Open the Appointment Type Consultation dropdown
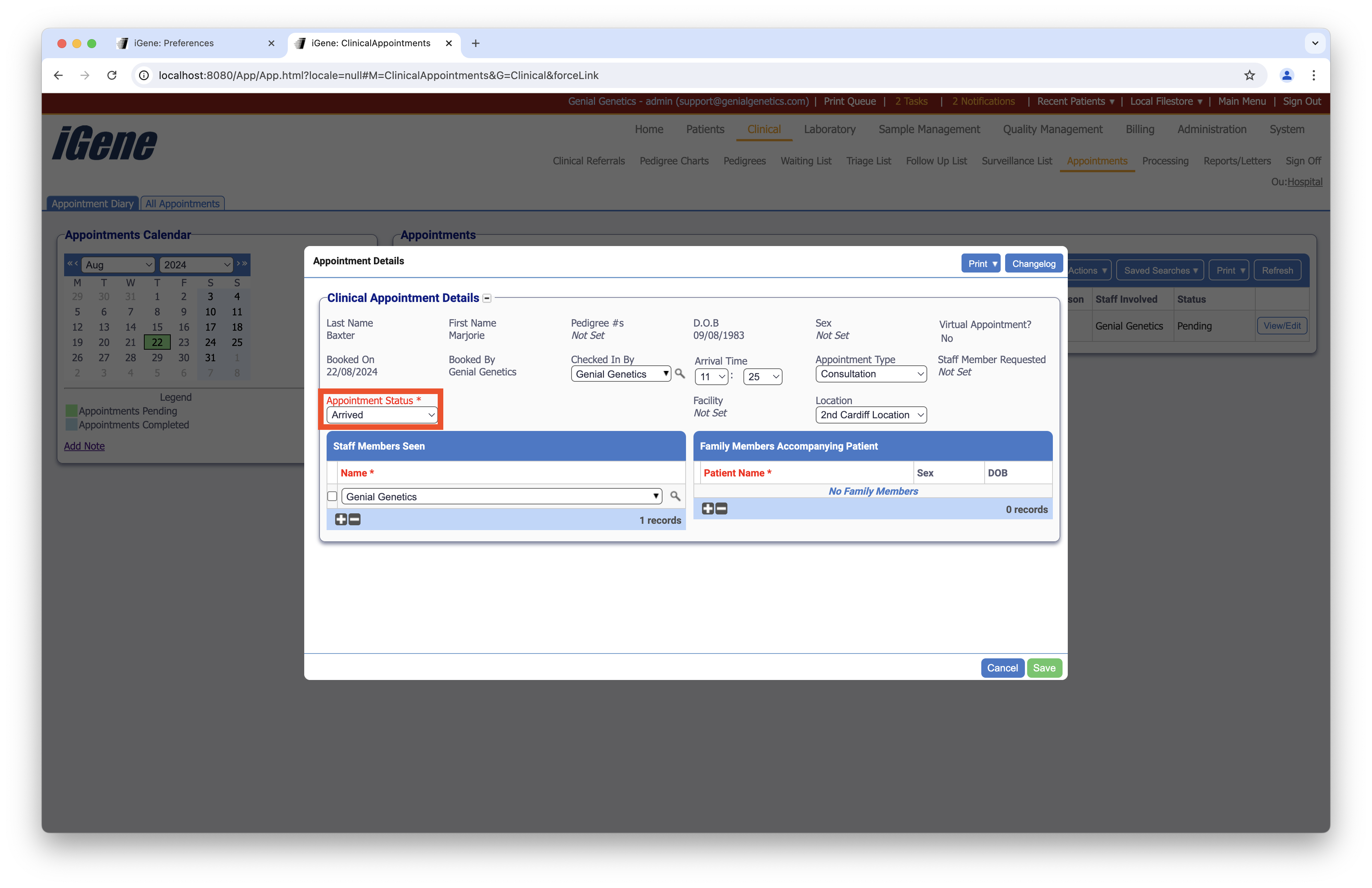This screenshot has width=1372, height=888. [x=871, y=374]
